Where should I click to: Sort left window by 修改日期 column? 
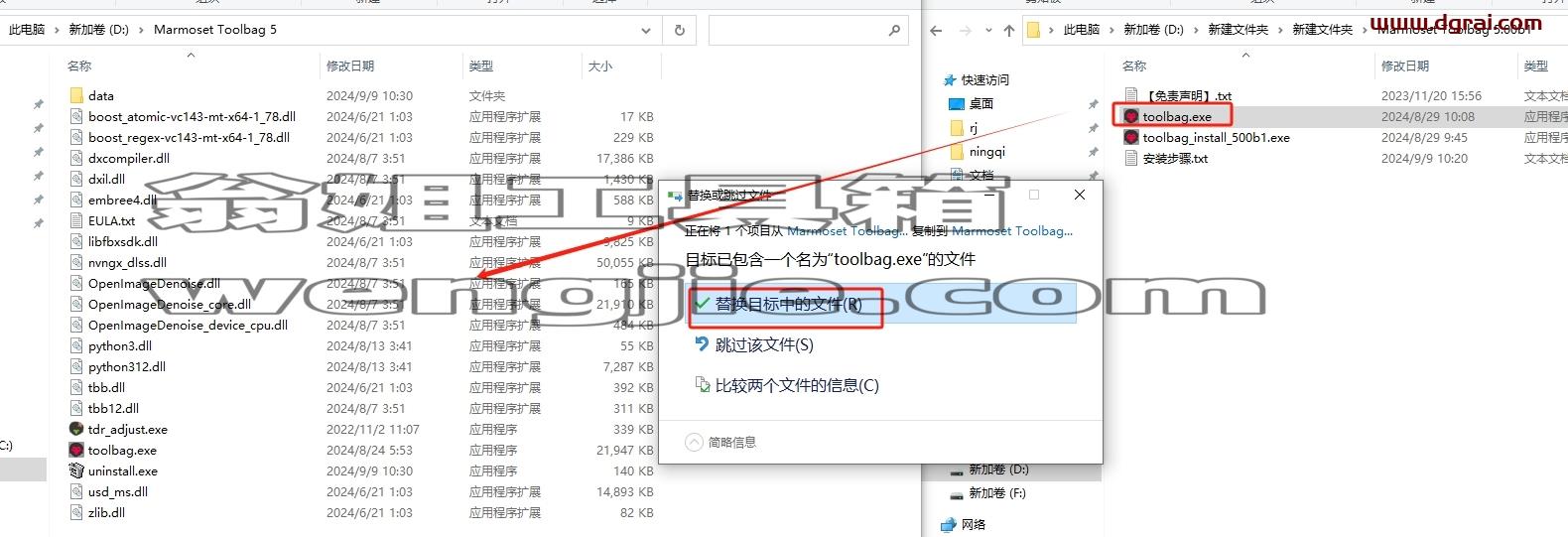click(x=350, y=66)
